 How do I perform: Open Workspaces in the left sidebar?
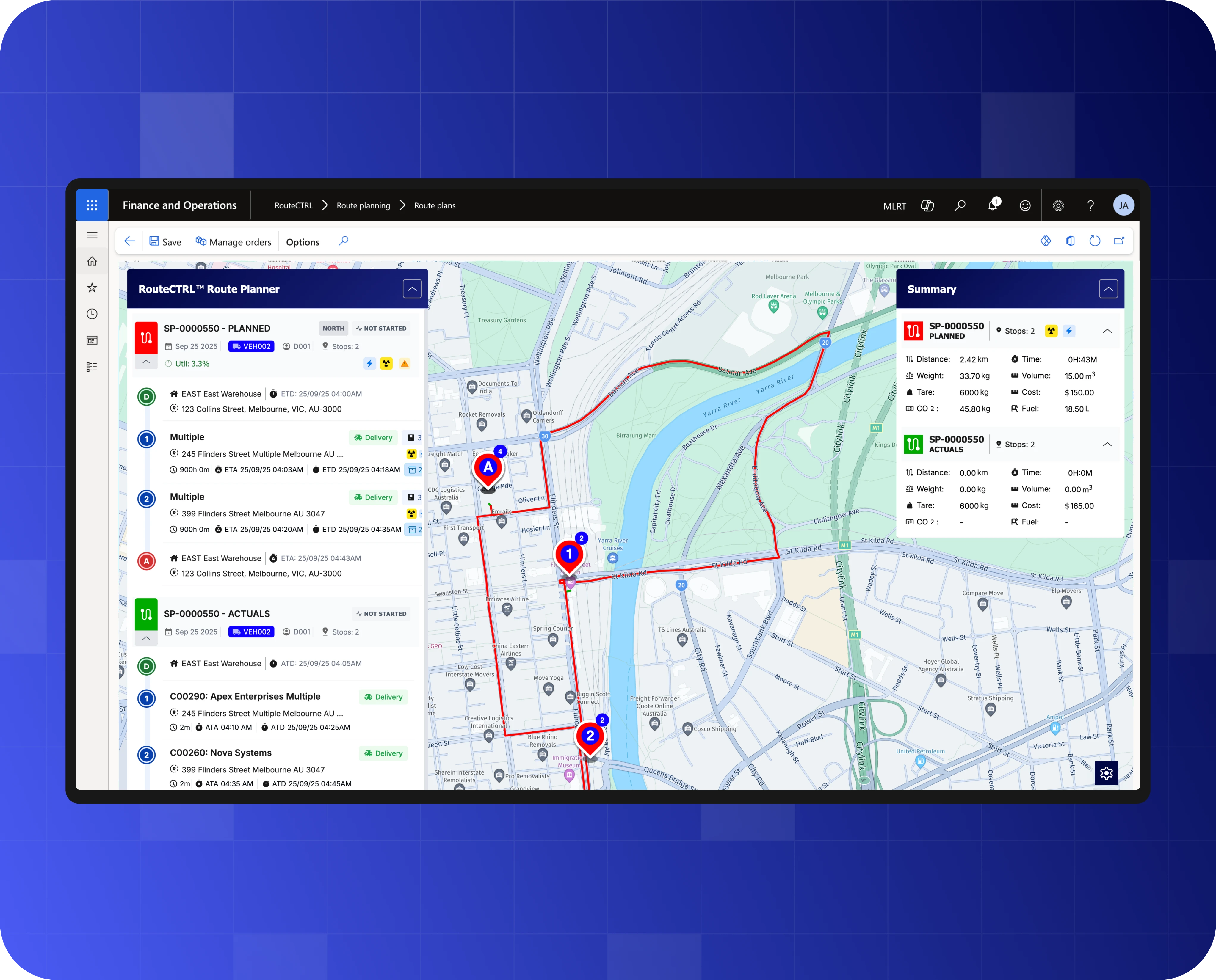click(x=92, y=340)
